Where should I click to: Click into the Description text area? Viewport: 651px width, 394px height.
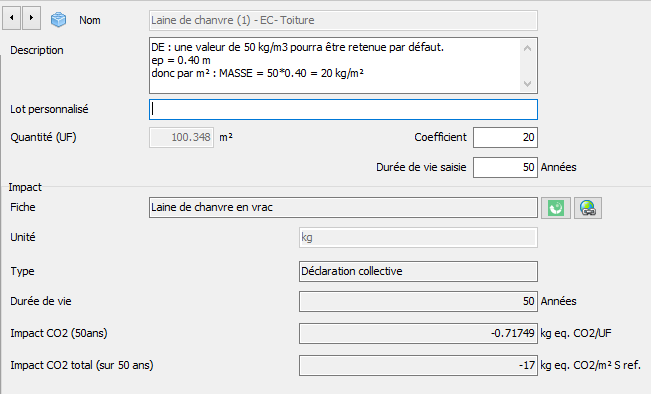pyautogui.click(x=343, y=65)
